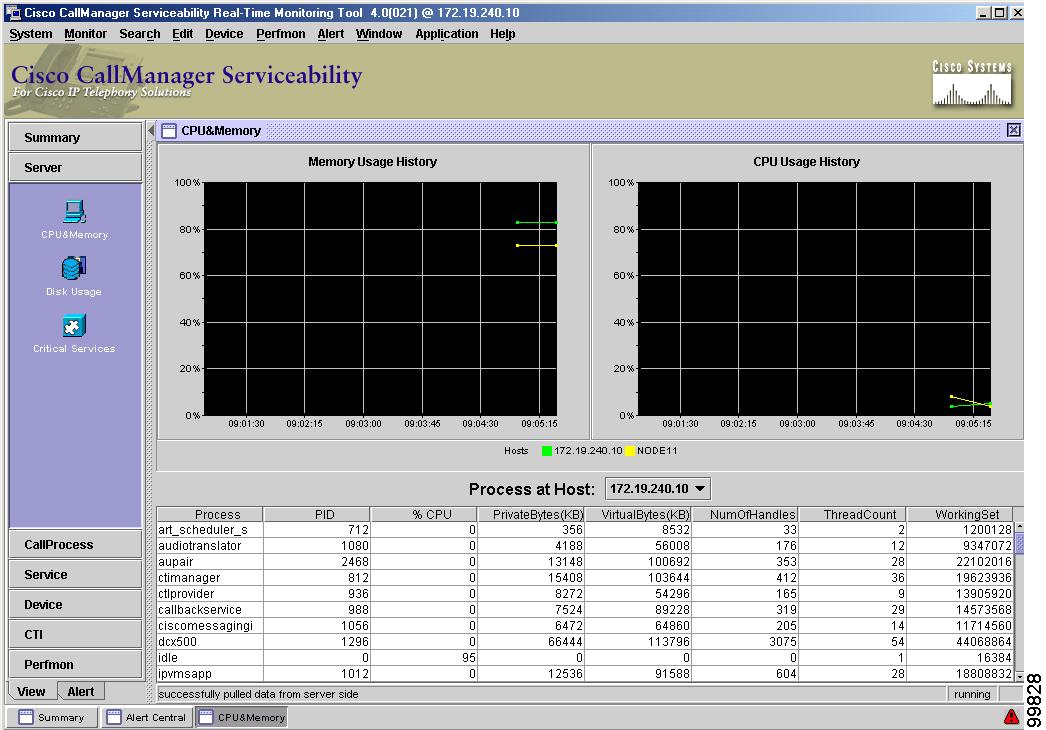Open the Alert menu

pos(331,34)
